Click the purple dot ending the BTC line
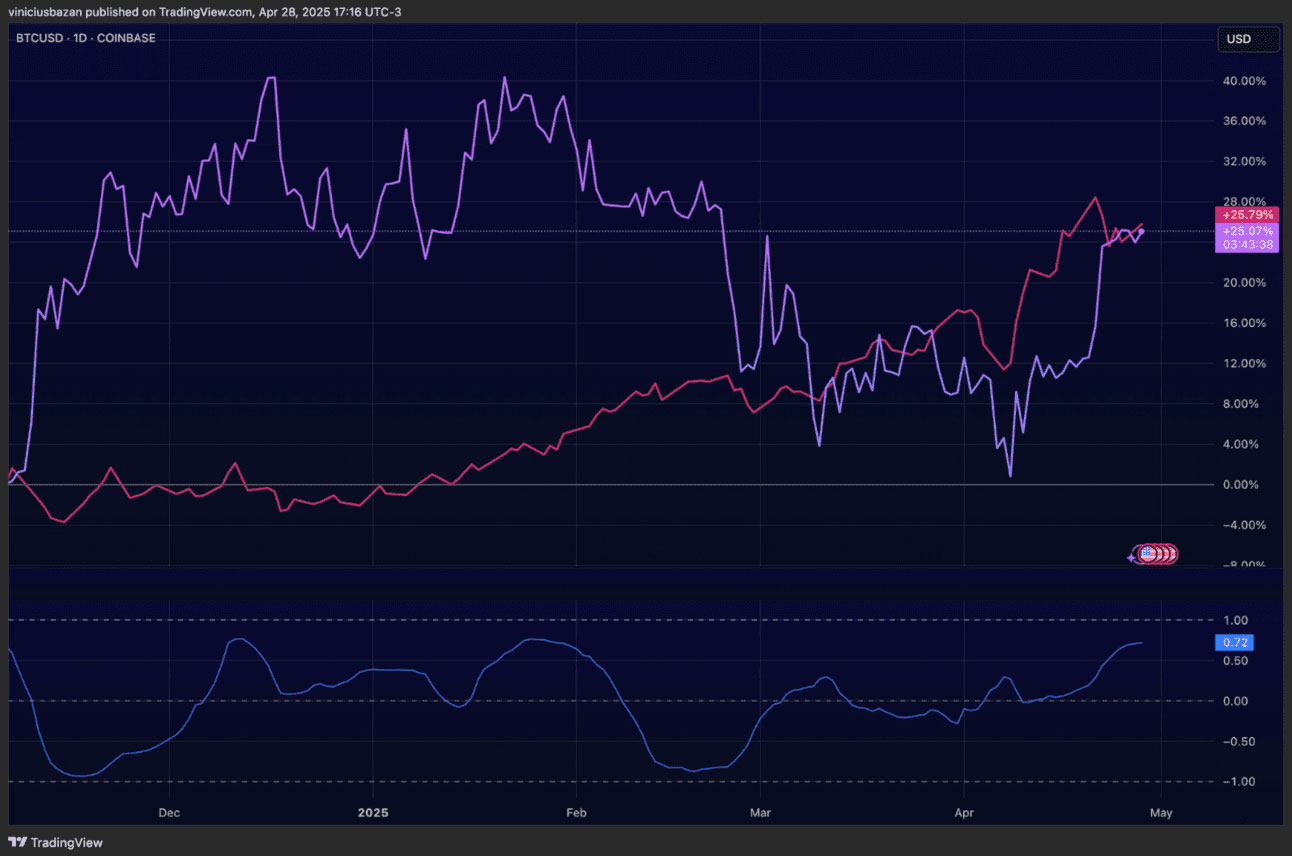1292x856 pixels. click(x=1142, y=232)
